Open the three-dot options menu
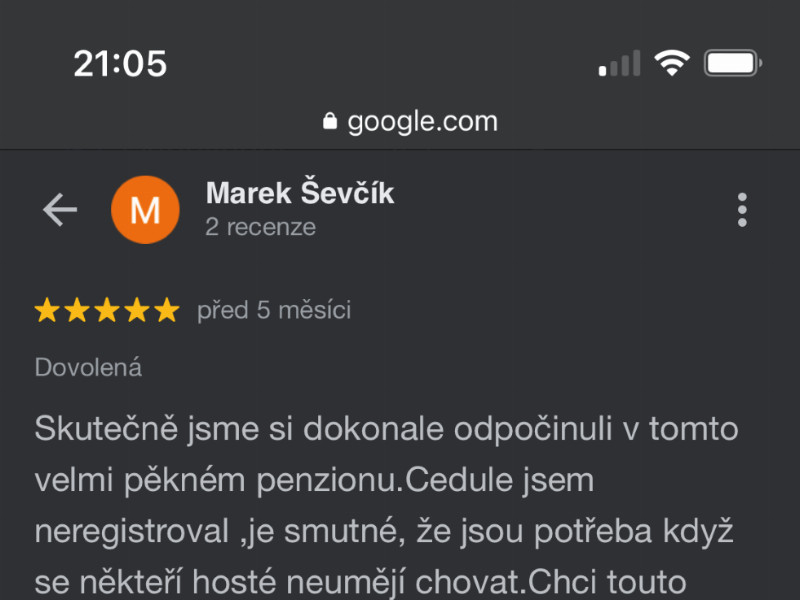 coord(742,210)
